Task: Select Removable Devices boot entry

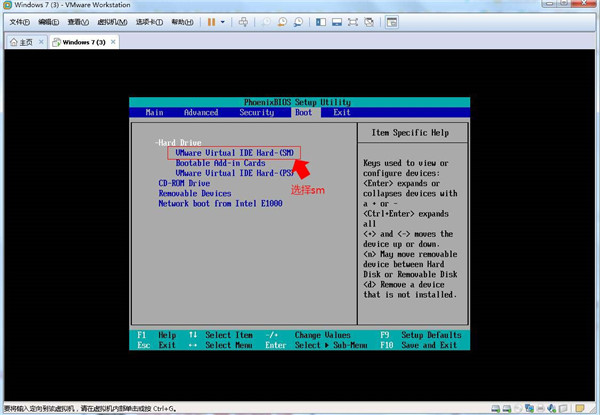Action: click(x=195, y=194)
